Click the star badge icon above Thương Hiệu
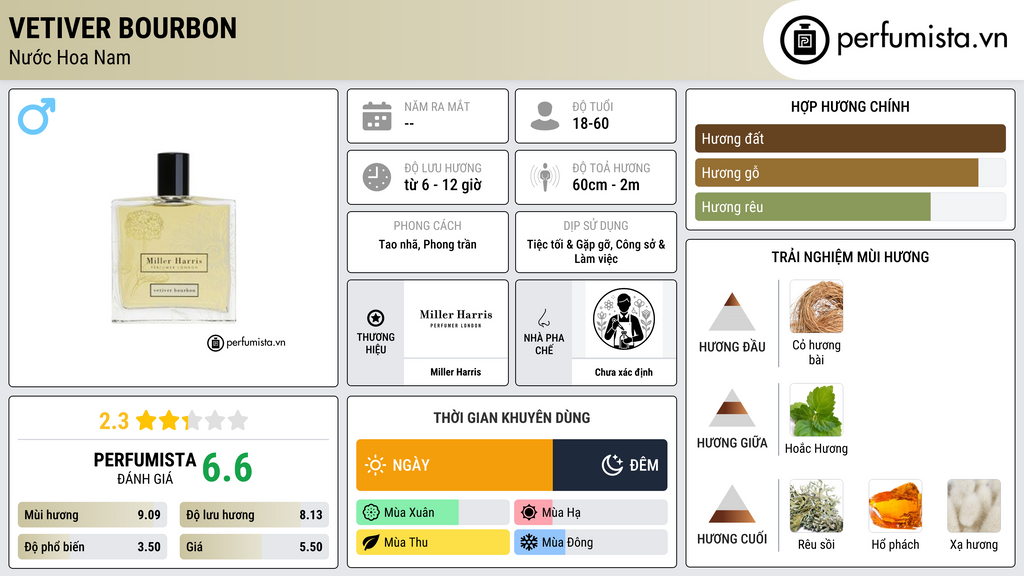 pos(376,318)
